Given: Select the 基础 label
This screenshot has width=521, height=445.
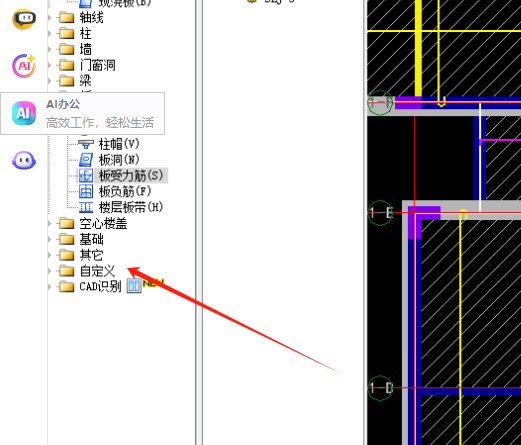Looking at the screenshot, I should click(91, 239).
